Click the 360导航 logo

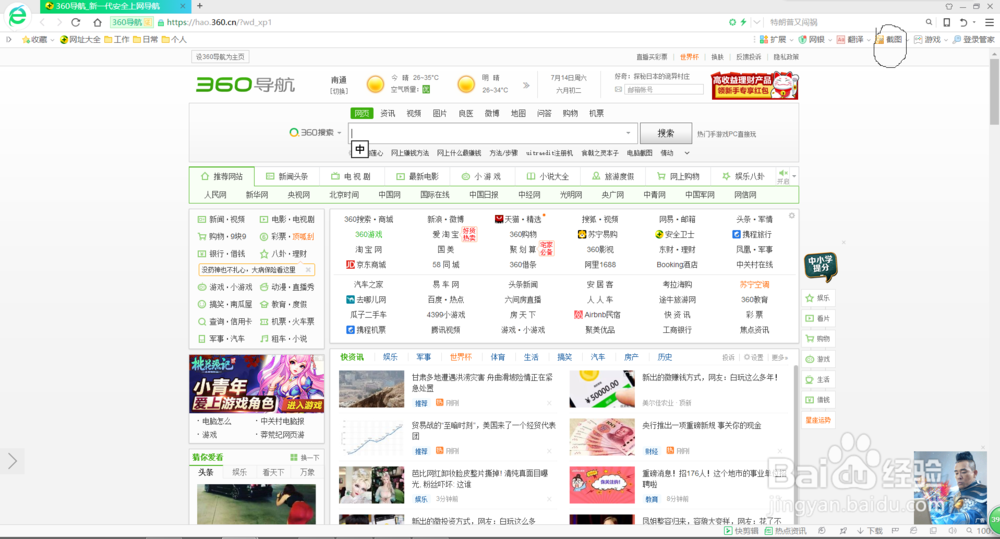pyautogui.click(x=245, y=84)
